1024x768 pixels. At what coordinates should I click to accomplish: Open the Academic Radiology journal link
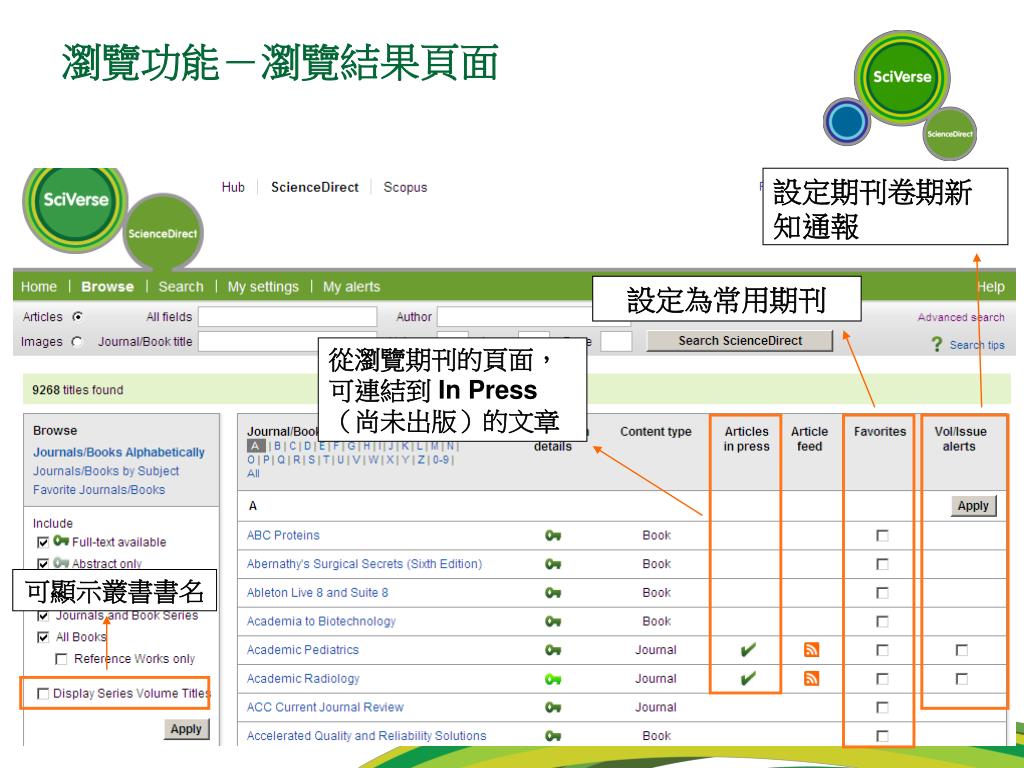coord(303,679)
